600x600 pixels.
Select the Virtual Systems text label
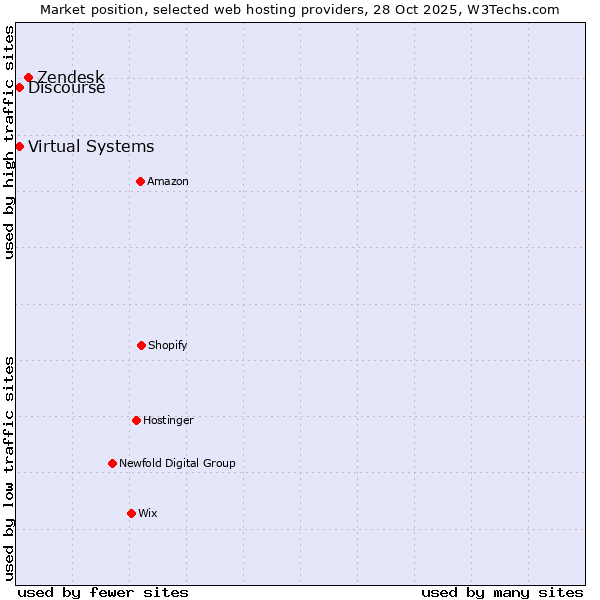pos(91,147)
